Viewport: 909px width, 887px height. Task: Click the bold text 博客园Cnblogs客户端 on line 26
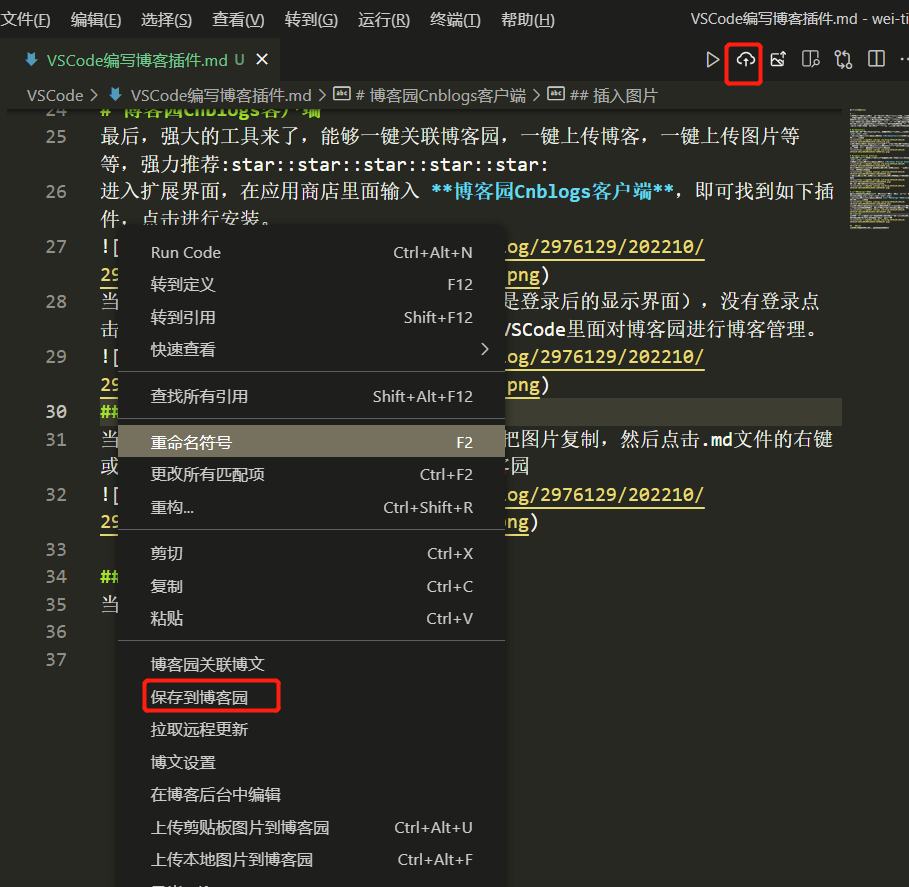[552, 191]
